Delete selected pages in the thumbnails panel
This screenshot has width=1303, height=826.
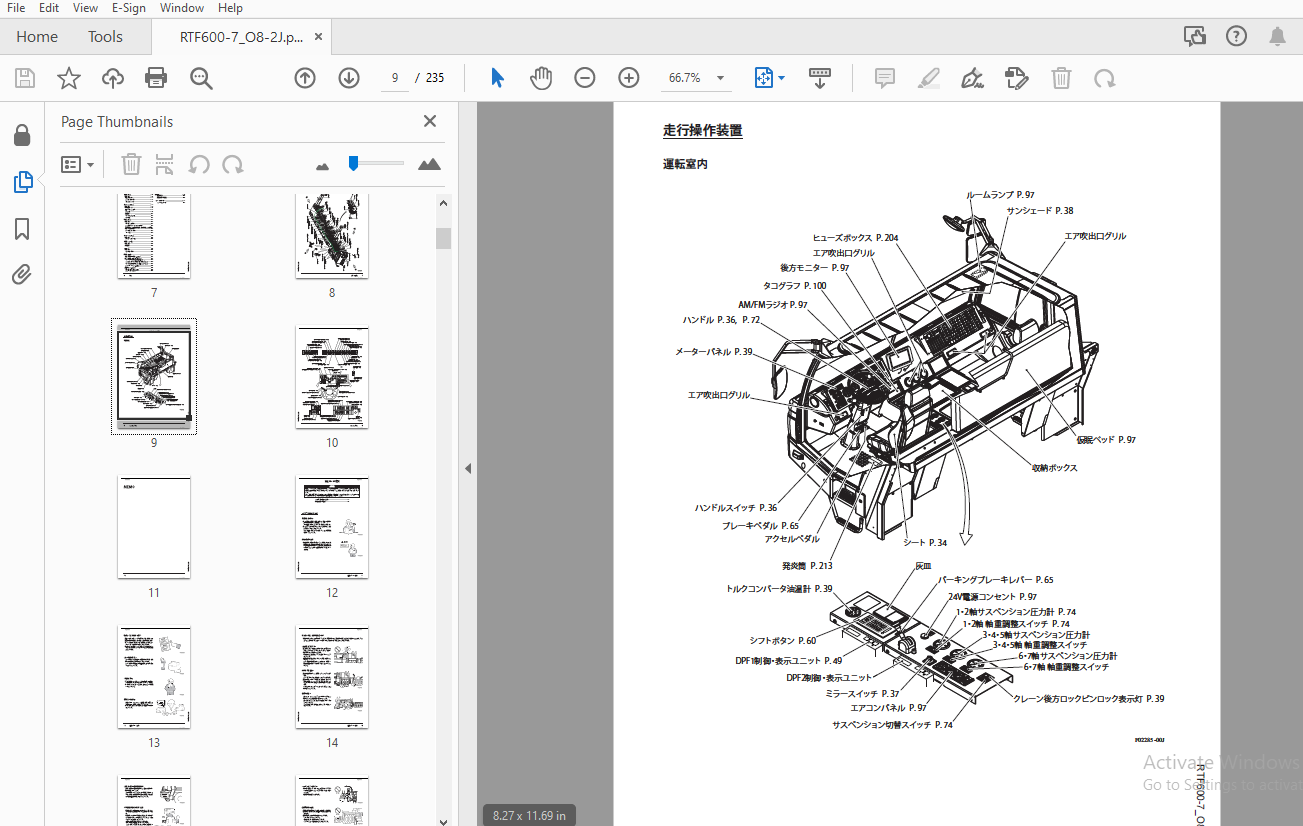click(132, 164)
